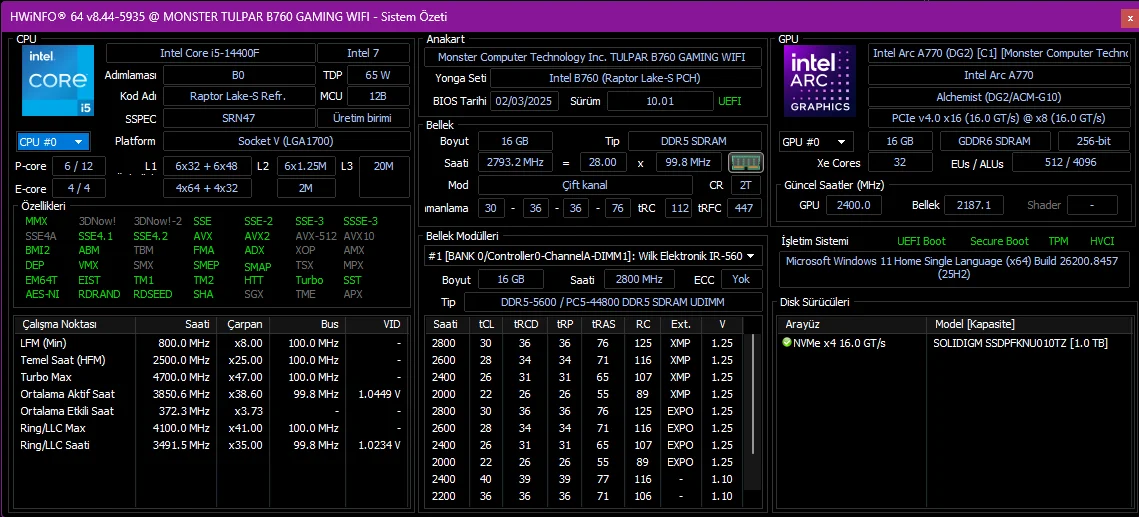Screen dimensions: 1139x517
Task: Click the tRCD column header
Action: pos(524,324)
